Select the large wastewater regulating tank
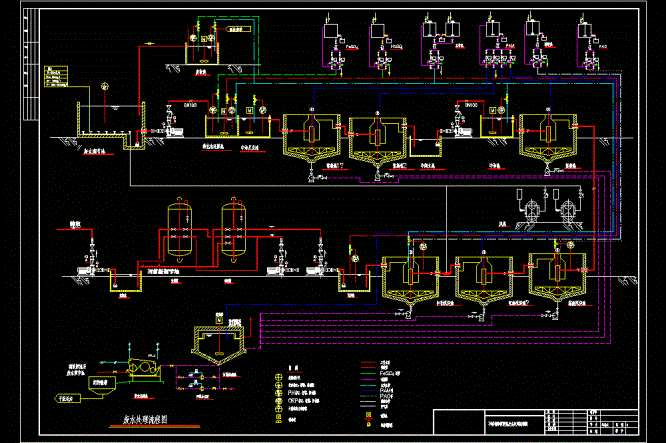The height and width of the screenshot is (443, 666). click(111, 124)
